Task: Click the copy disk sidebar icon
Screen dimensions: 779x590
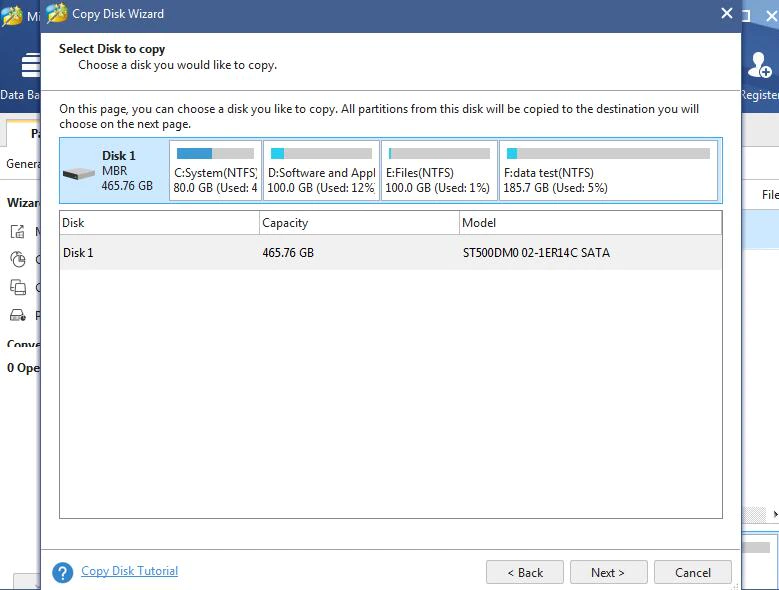Action: 18,287
